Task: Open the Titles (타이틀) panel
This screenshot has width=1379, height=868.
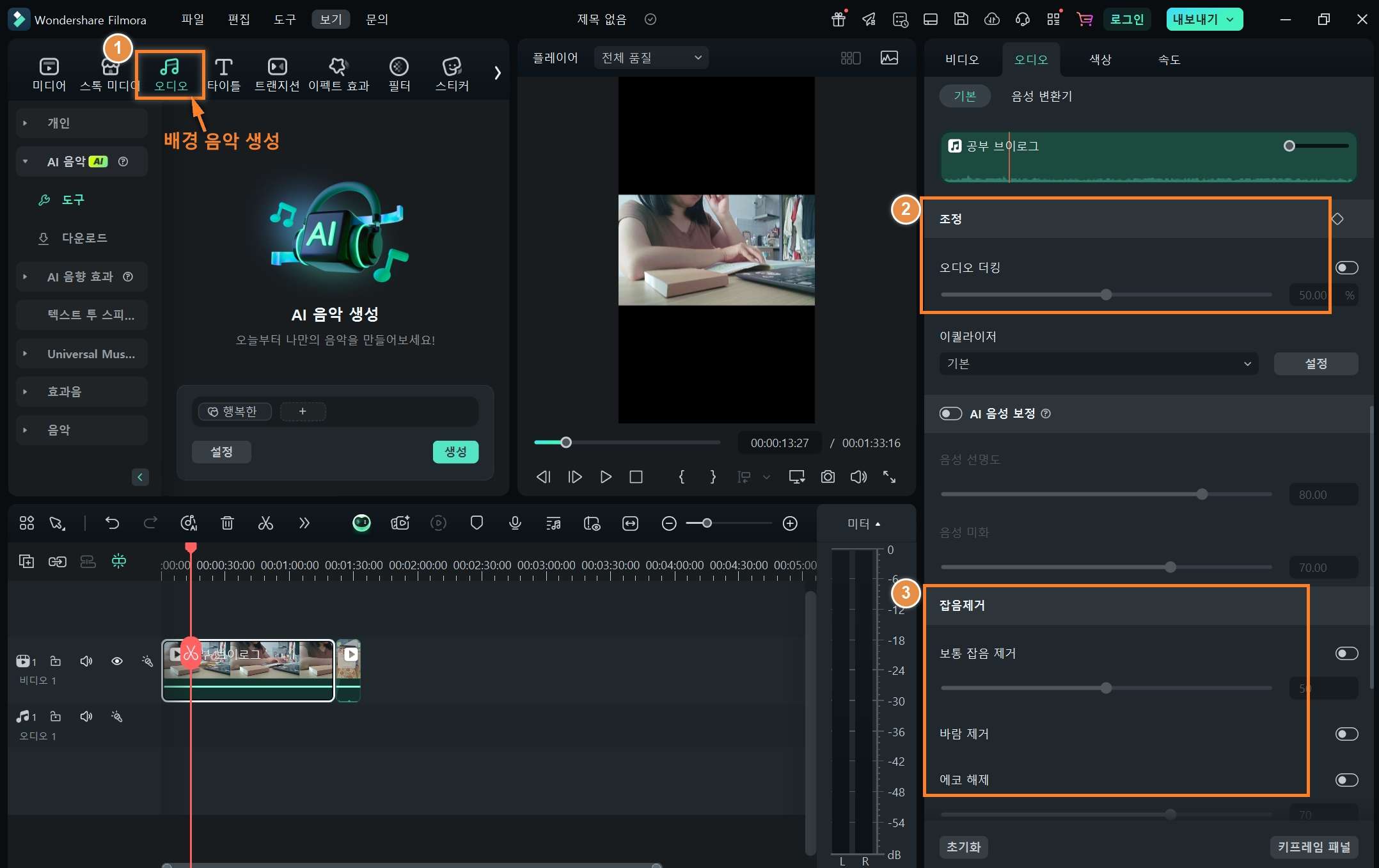Action: click(223, 74)
